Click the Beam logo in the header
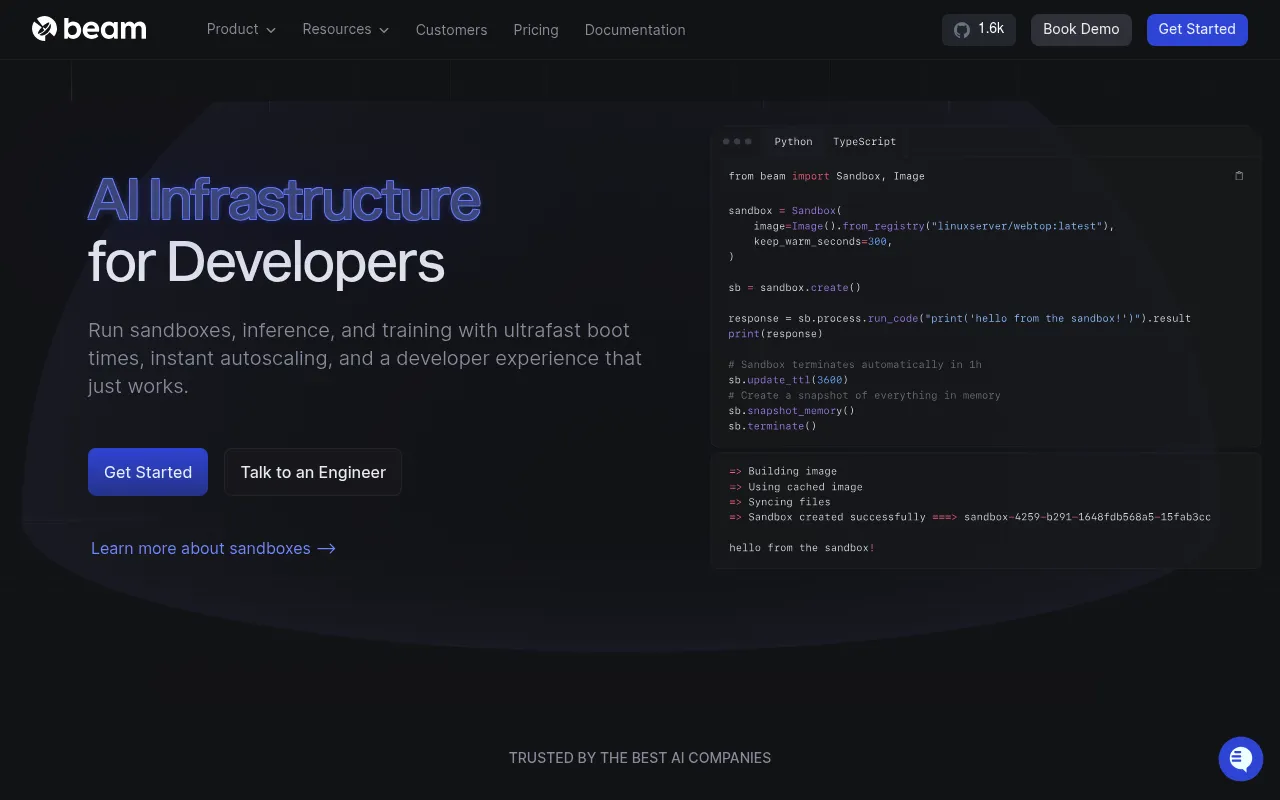 coord(89,29)
